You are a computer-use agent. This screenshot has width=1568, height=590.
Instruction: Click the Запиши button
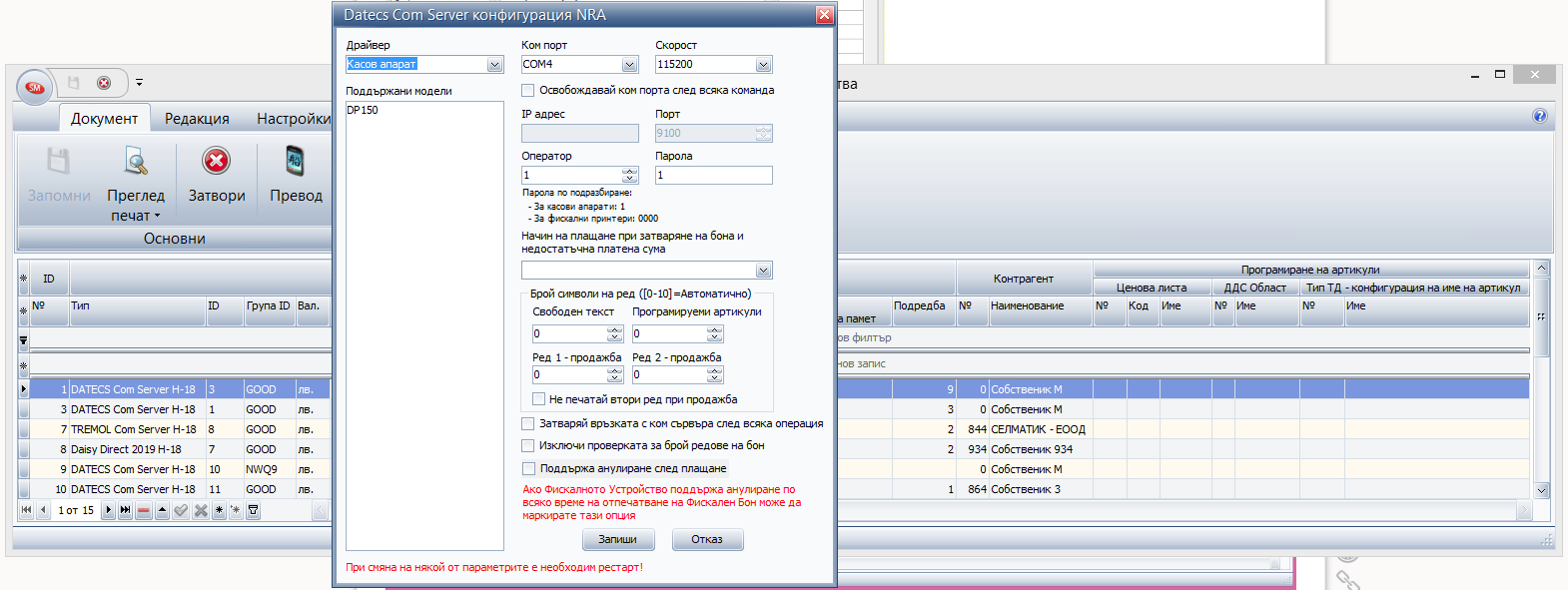(618, 539)
